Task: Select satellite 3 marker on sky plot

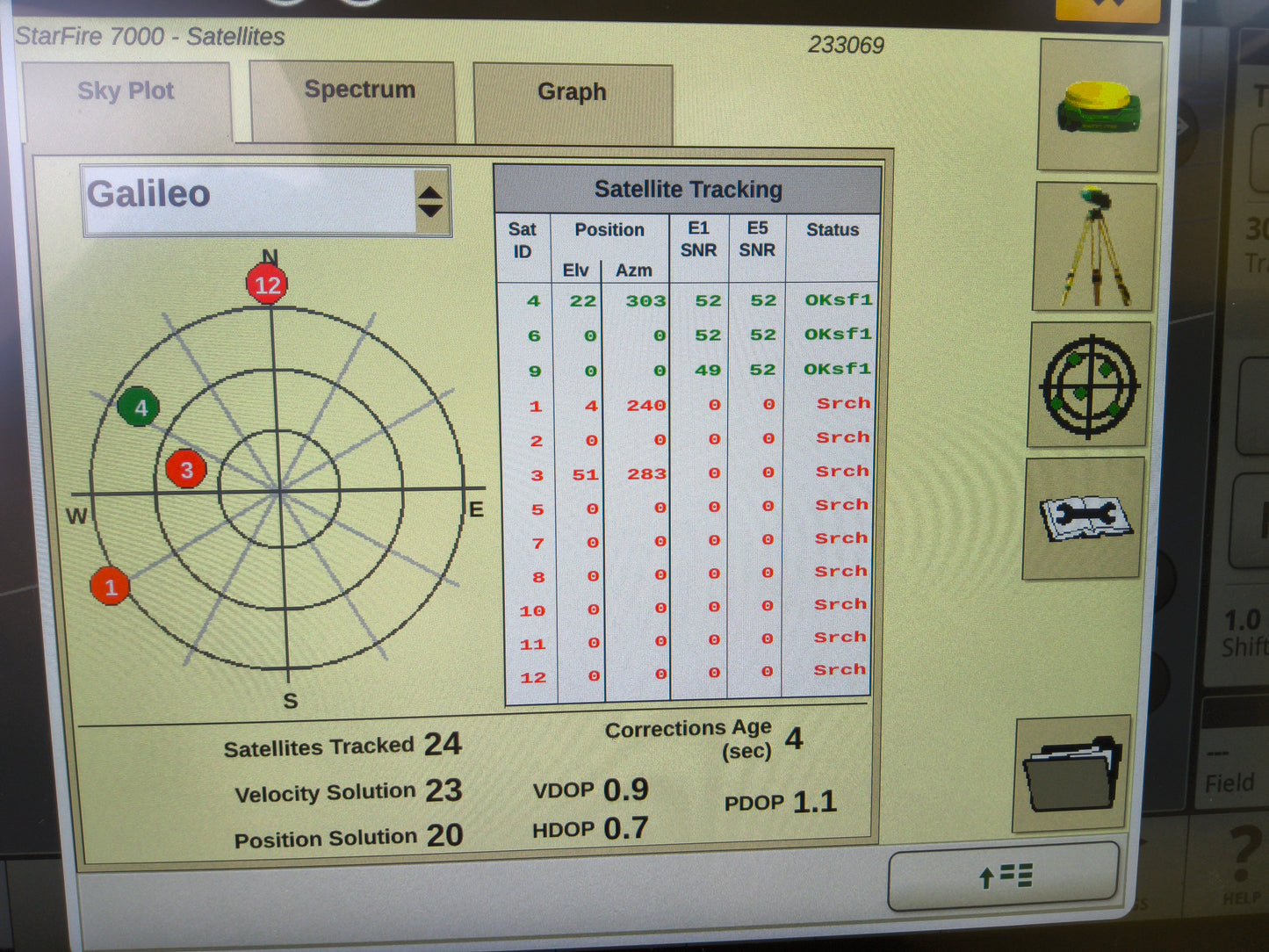Action: (186, 470)
